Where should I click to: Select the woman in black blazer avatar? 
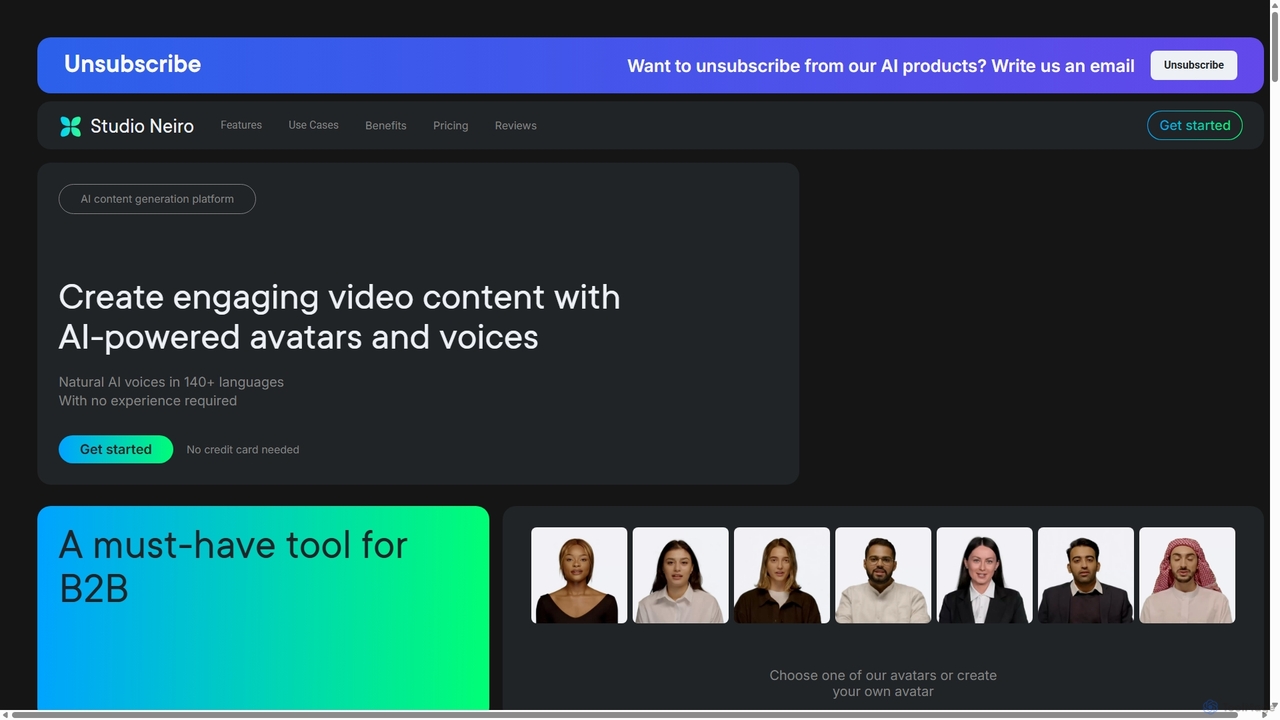pyautogui.click(x=985, y=576)
